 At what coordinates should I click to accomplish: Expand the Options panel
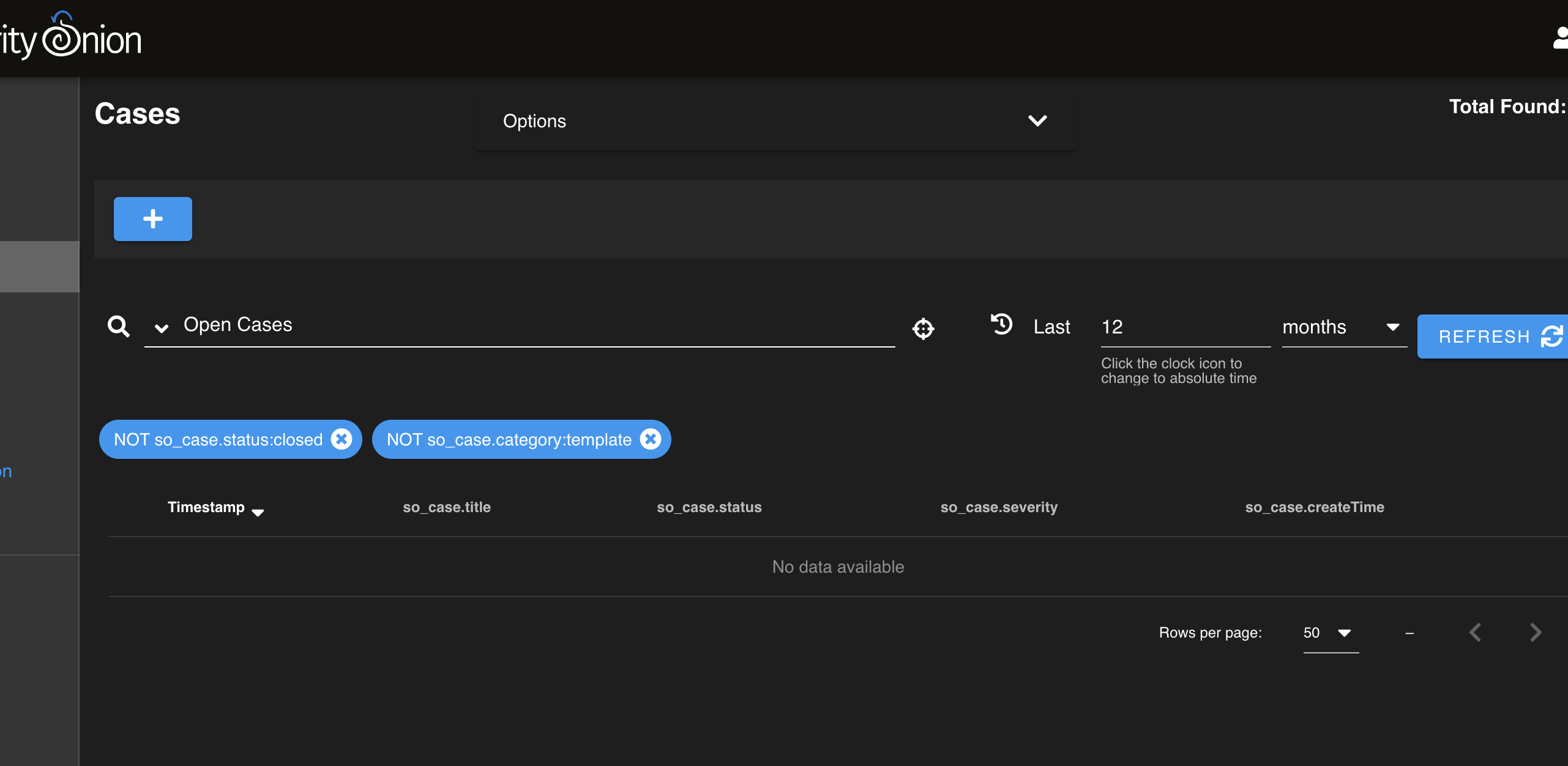coord(775,121)
